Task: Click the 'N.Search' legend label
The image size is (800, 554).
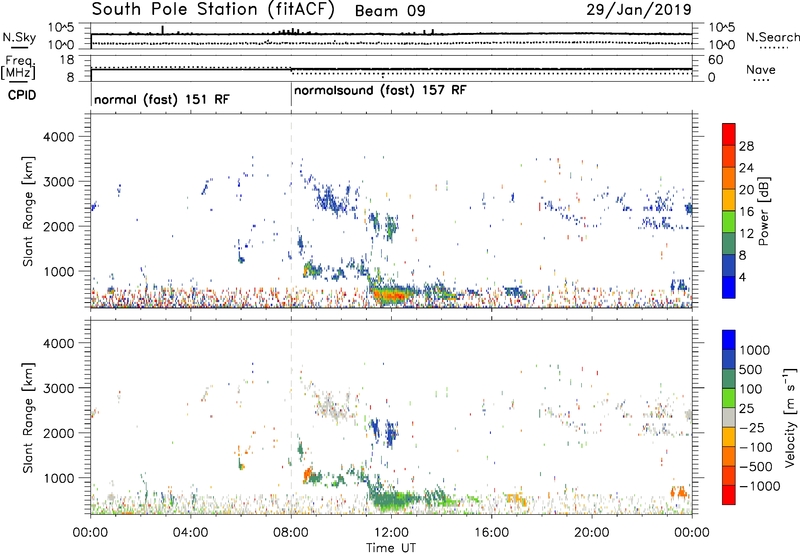Action: coord(773,37)
